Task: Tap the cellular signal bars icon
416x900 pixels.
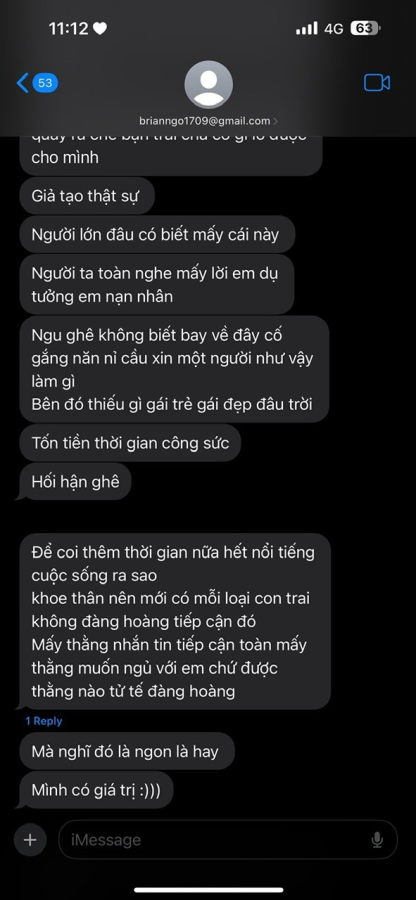Action: [x=307, y=28]
